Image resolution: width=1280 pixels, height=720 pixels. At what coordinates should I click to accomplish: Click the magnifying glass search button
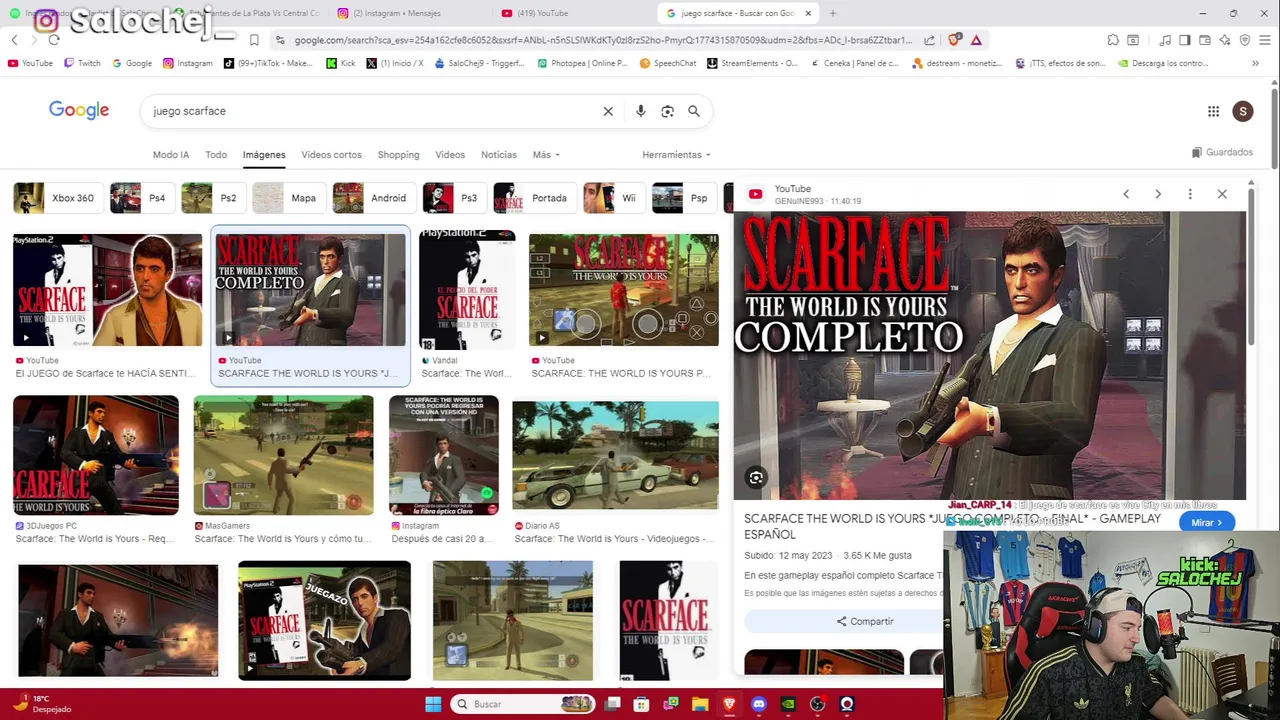(x=694, y=111)
